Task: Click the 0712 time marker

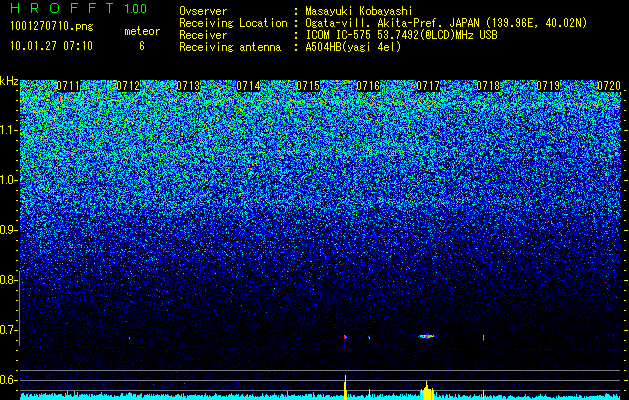Action: pyautogui.click(x=128, y=86)
